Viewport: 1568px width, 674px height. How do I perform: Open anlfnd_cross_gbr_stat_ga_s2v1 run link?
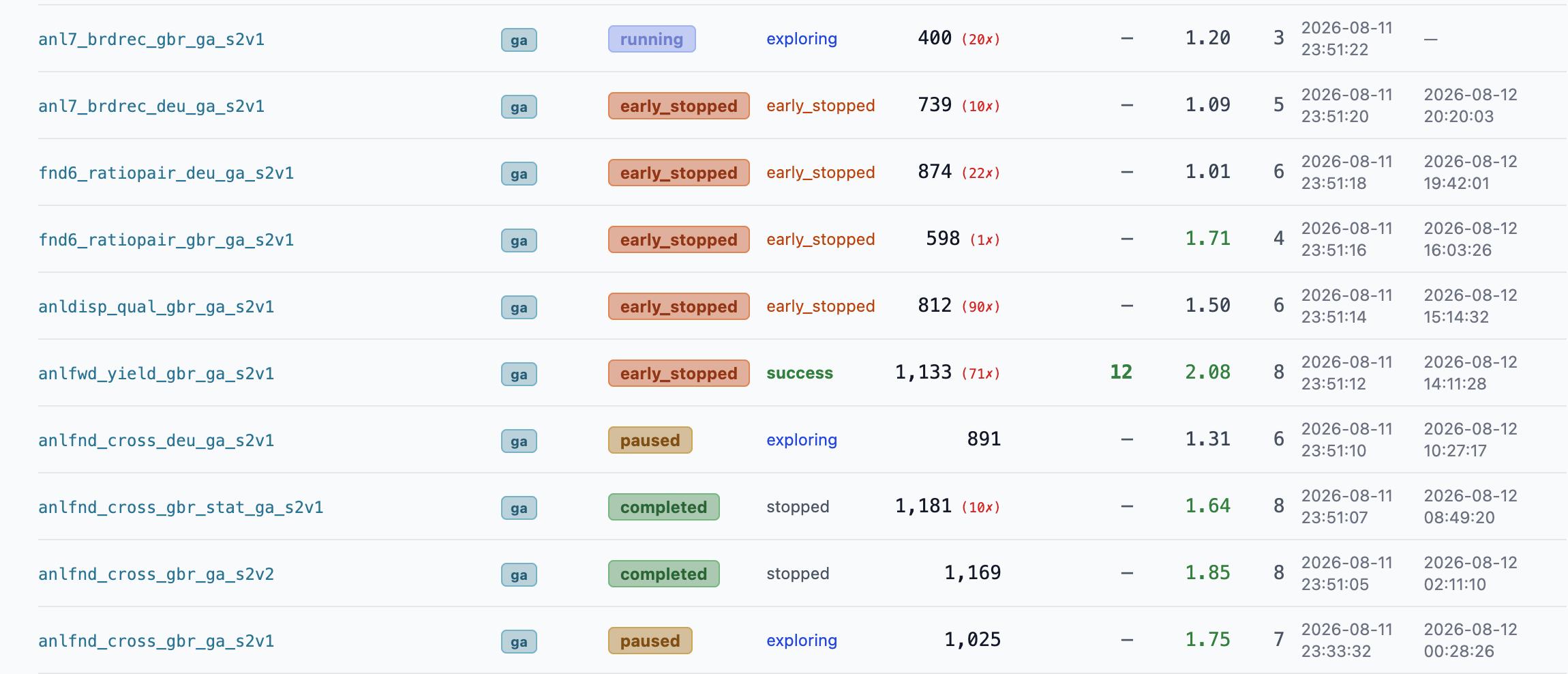181,508
